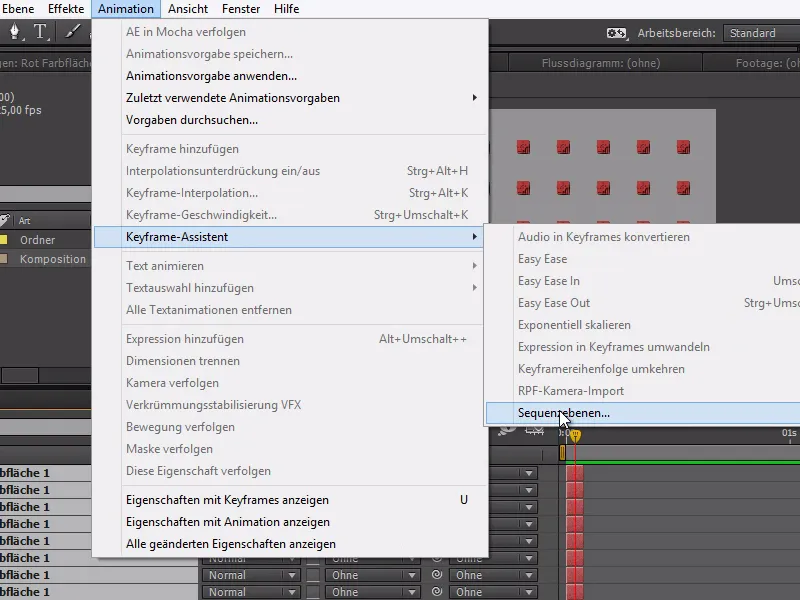
Task: Choose Sequenzebenen... in the Keyframe-Assistent submenu
Action: click(x=643, y=413)
